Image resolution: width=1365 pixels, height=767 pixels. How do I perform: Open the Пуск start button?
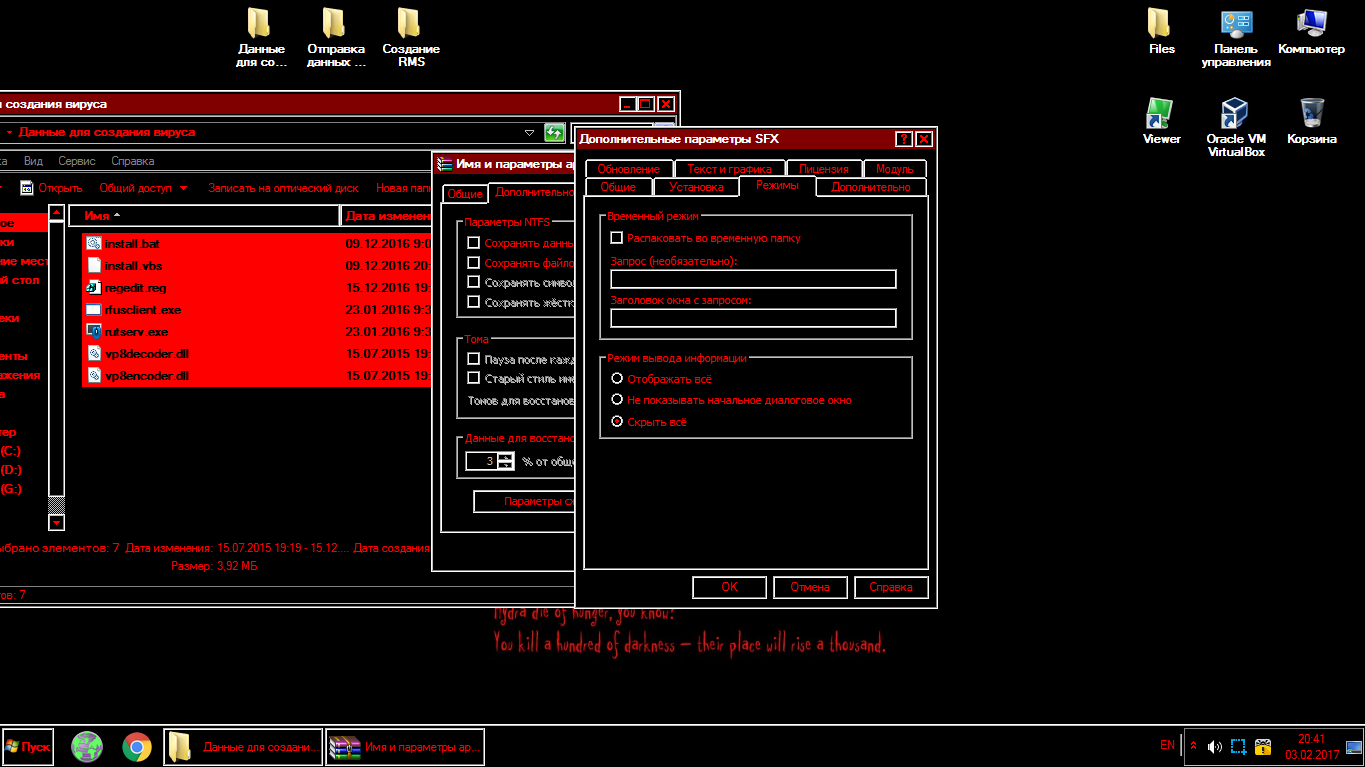[27, 746]
